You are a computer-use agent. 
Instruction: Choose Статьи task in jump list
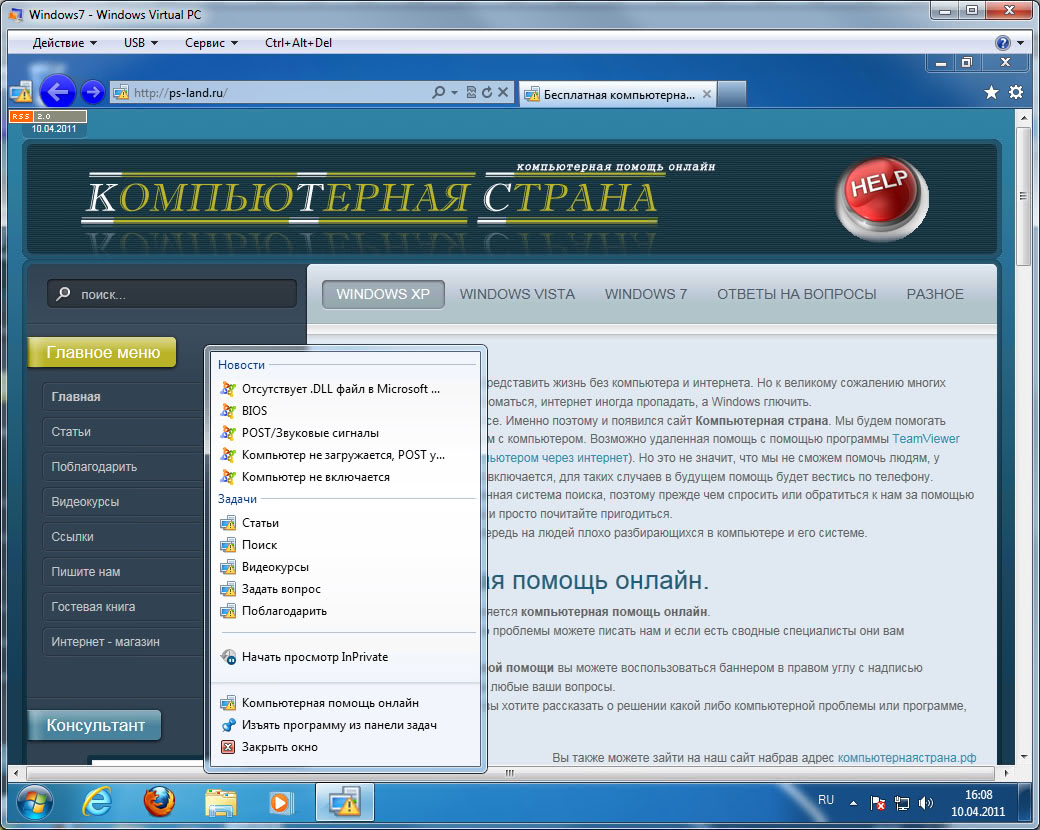pyautogui.click(x=345, y=523)
